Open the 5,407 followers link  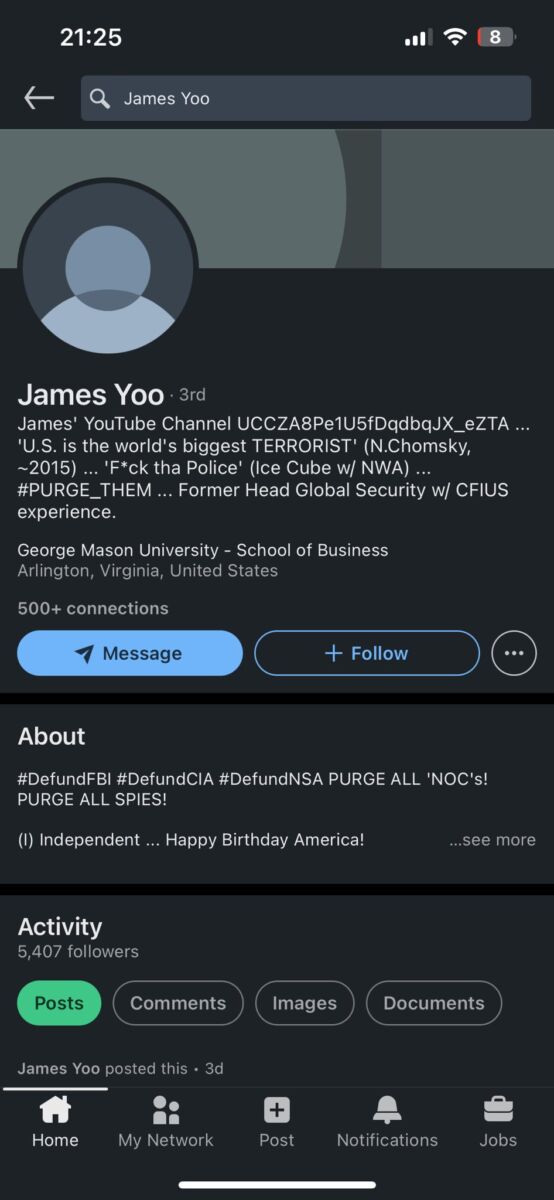78,951
